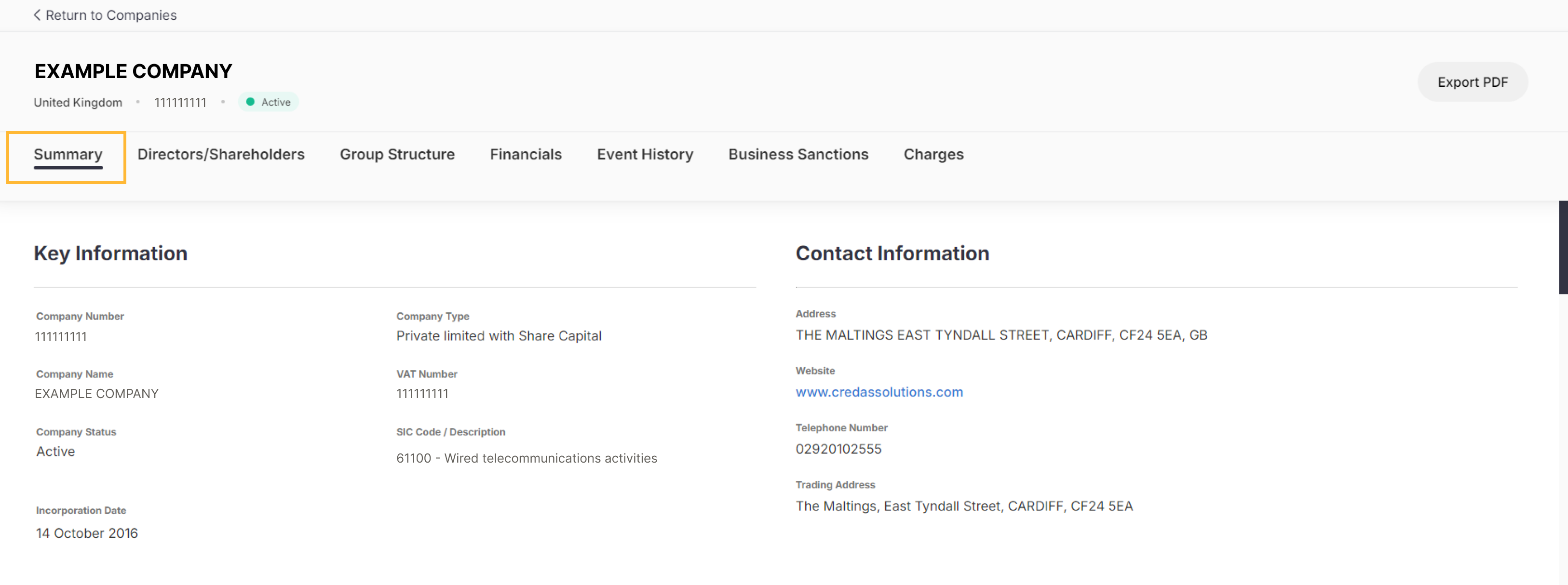Click the Key Information section heading
This screenshot has height=585, width=1568.
[110, 253]
